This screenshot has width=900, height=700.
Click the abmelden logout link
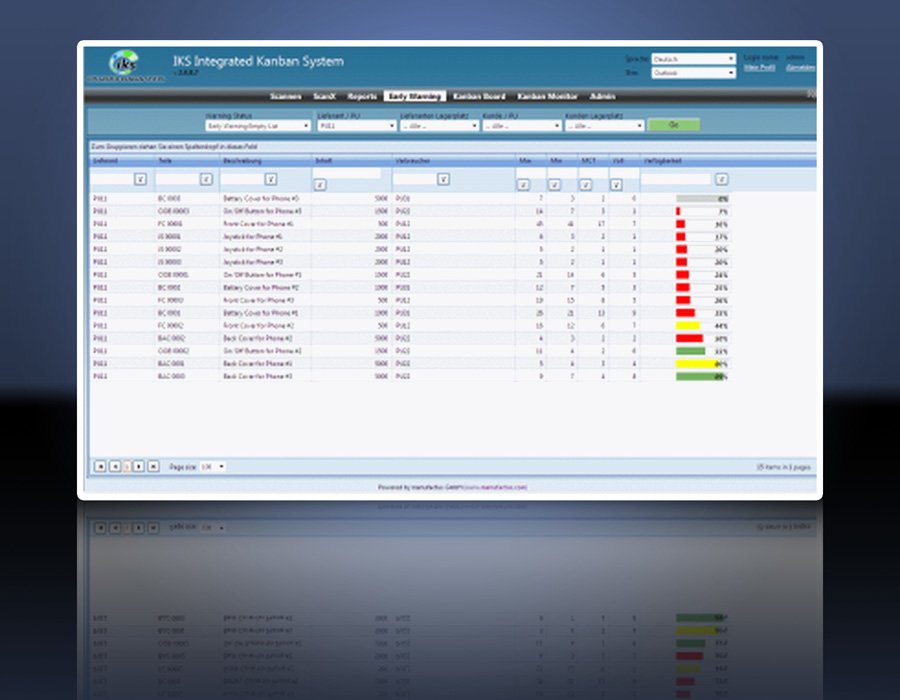pyautogui.click(x=800, y=68)
